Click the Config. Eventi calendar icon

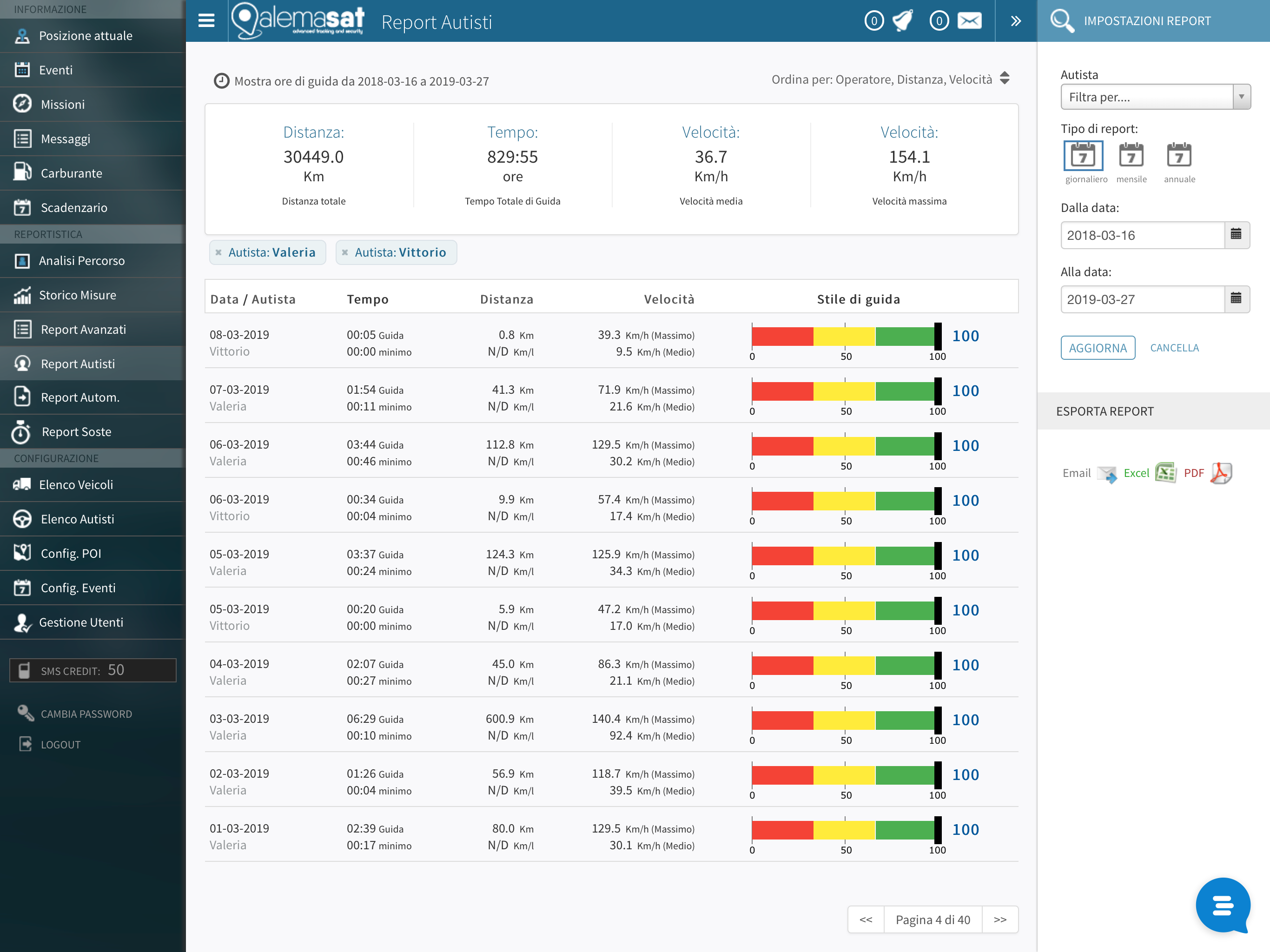(22, 588)
